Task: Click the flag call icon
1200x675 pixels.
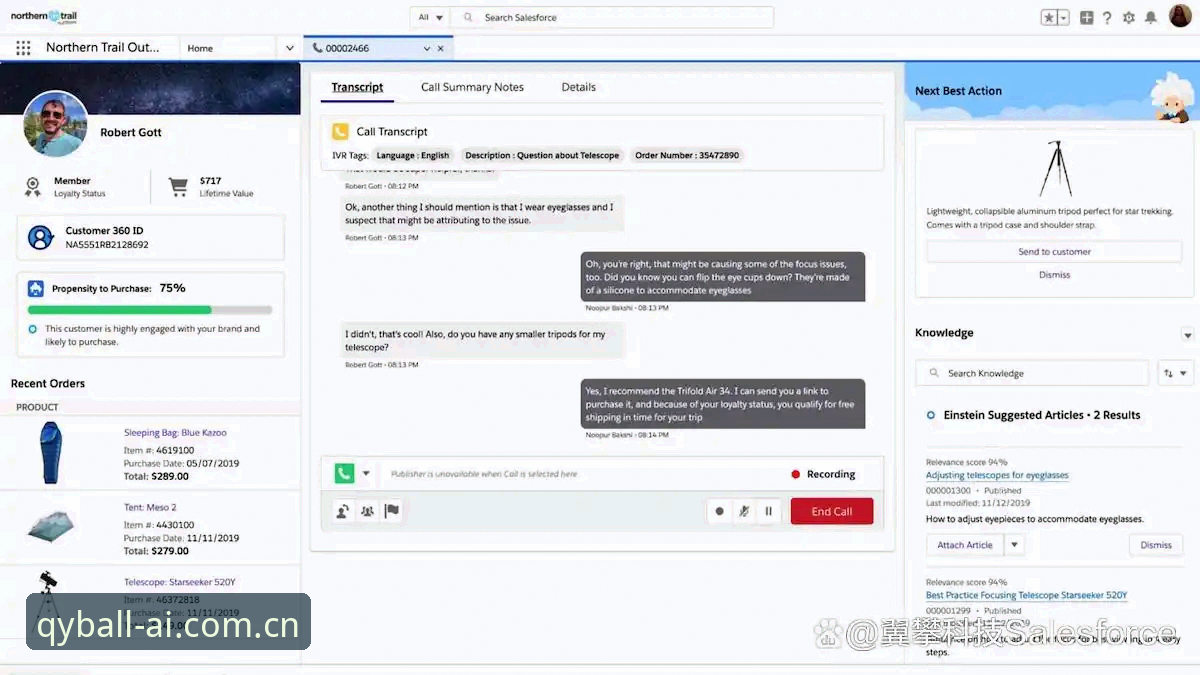Action: click(x=392, y=511)
